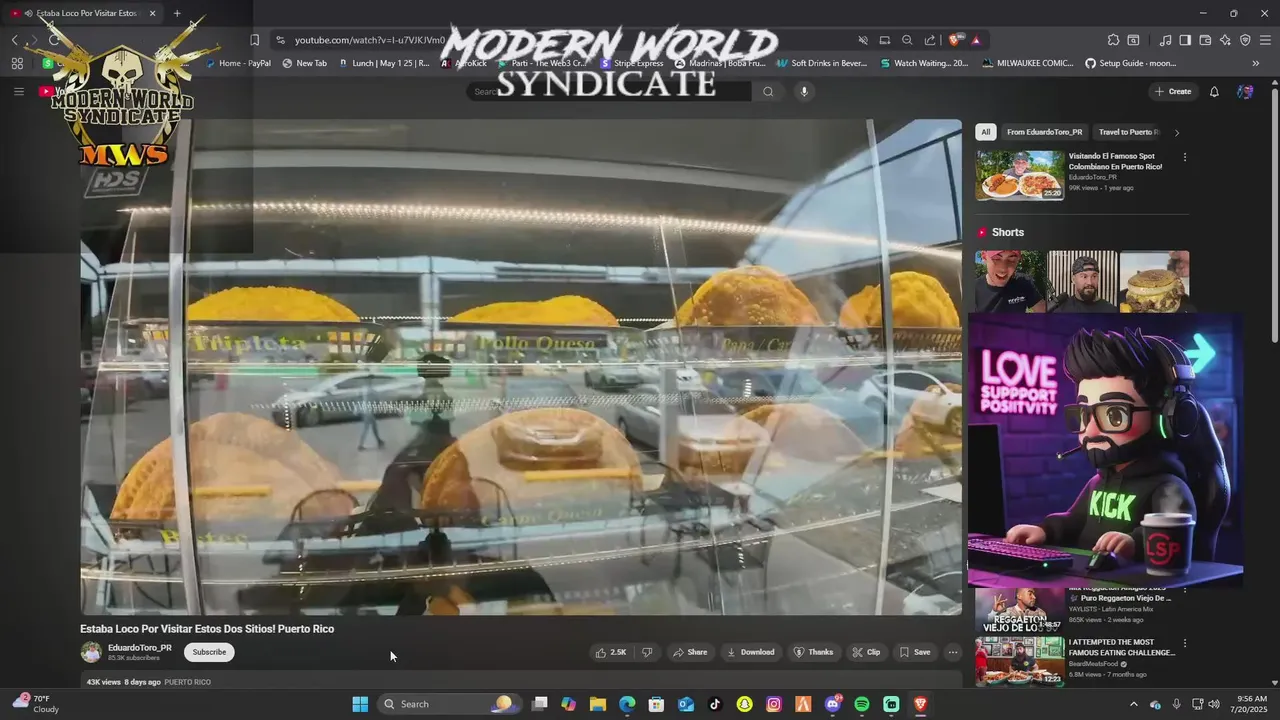Open options for I Attempted The Most Famous video
The width and height of the screenshot is (1280, 720).
[x=1185, y=643]
